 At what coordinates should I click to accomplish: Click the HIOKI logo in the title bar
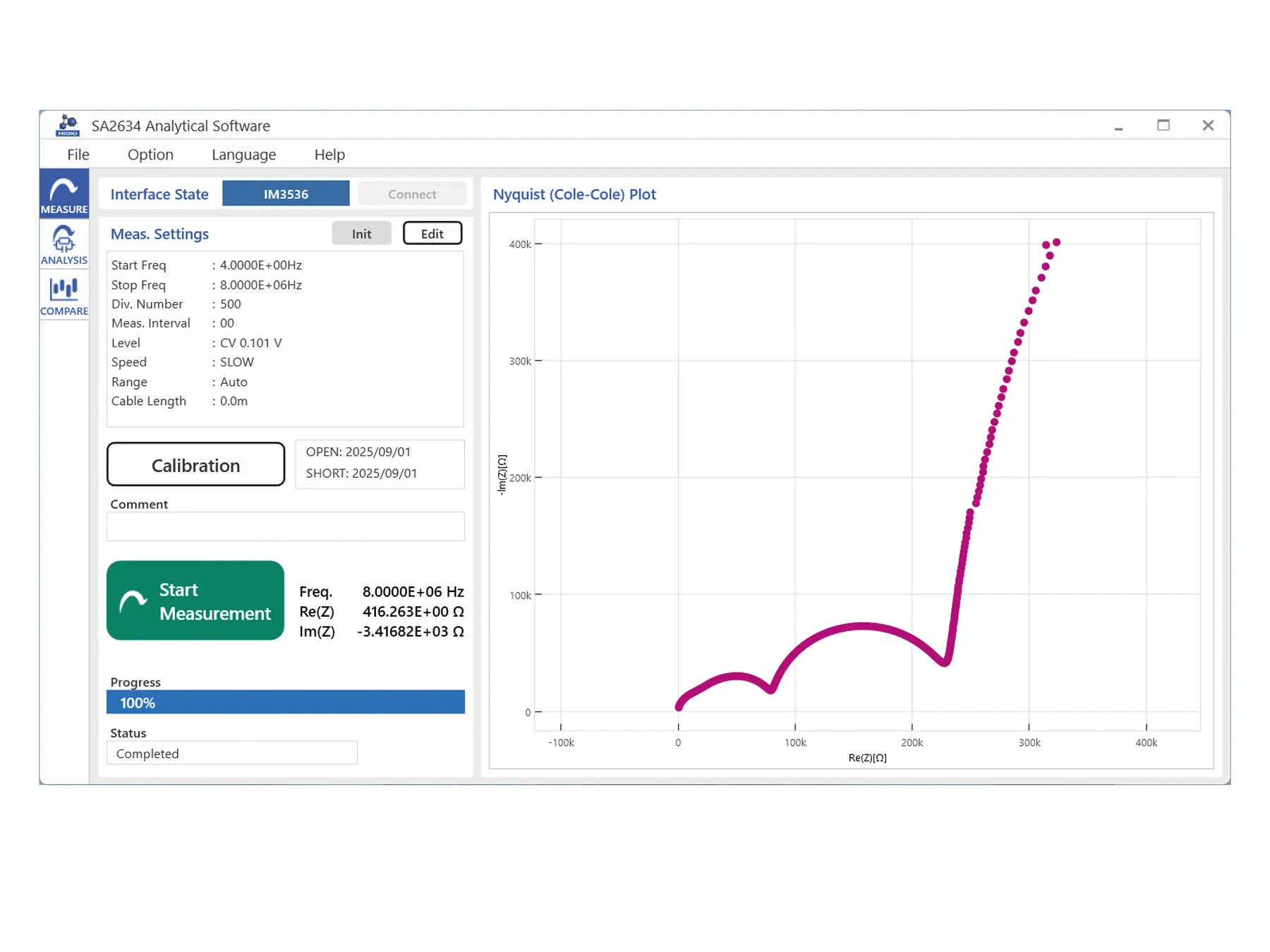click(68, 125)
